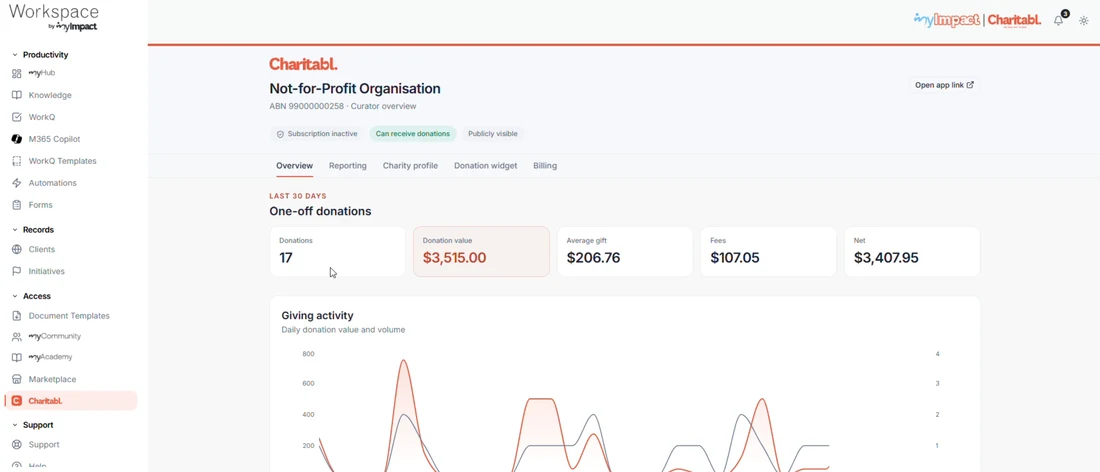Click the Giving activity heading
The height and width of the screenshot is (472, 1100).
(x=317, y=316)
